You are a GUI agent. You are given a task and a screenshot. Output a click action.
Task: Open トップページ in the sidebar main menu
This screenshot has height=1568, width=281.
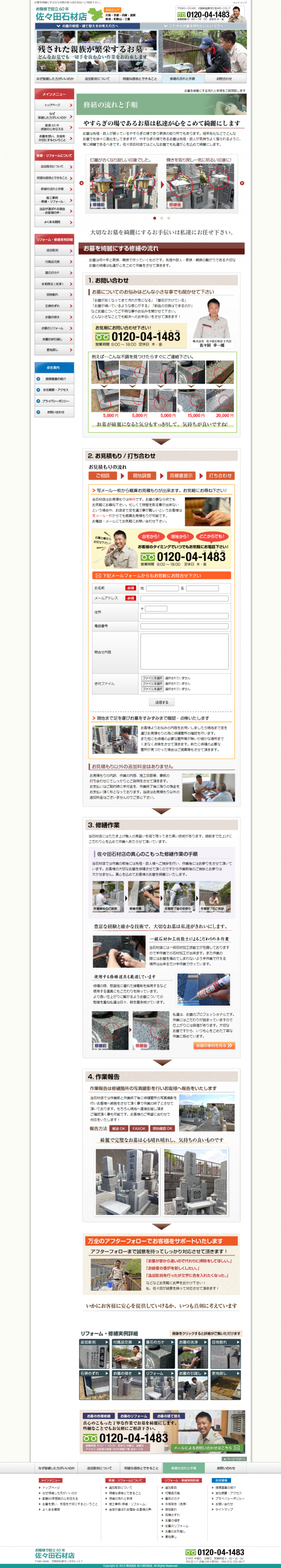[54, 105]
